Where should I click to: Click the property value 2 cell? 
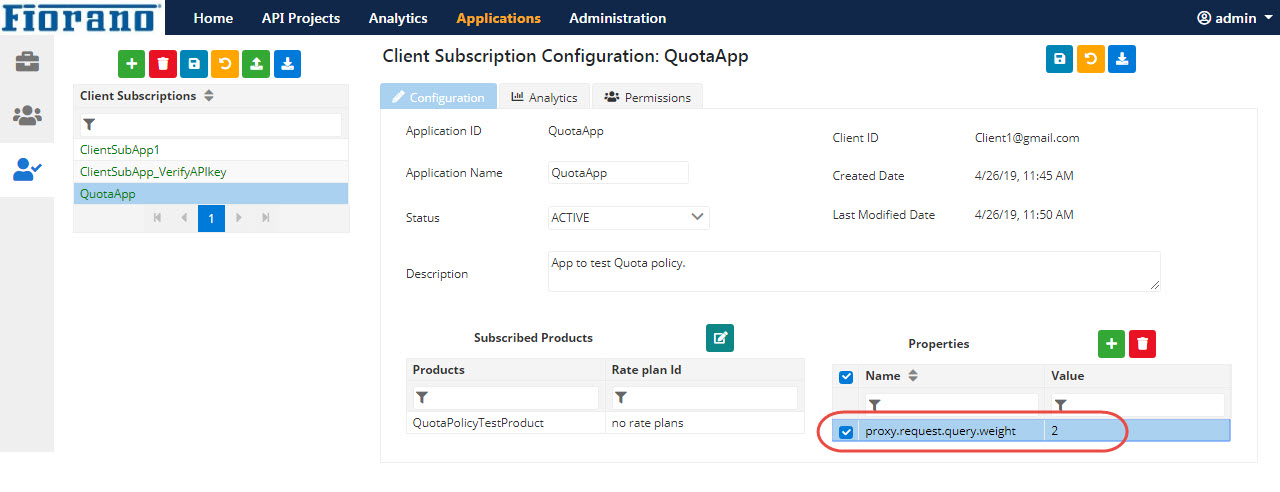click(1137, 431)
